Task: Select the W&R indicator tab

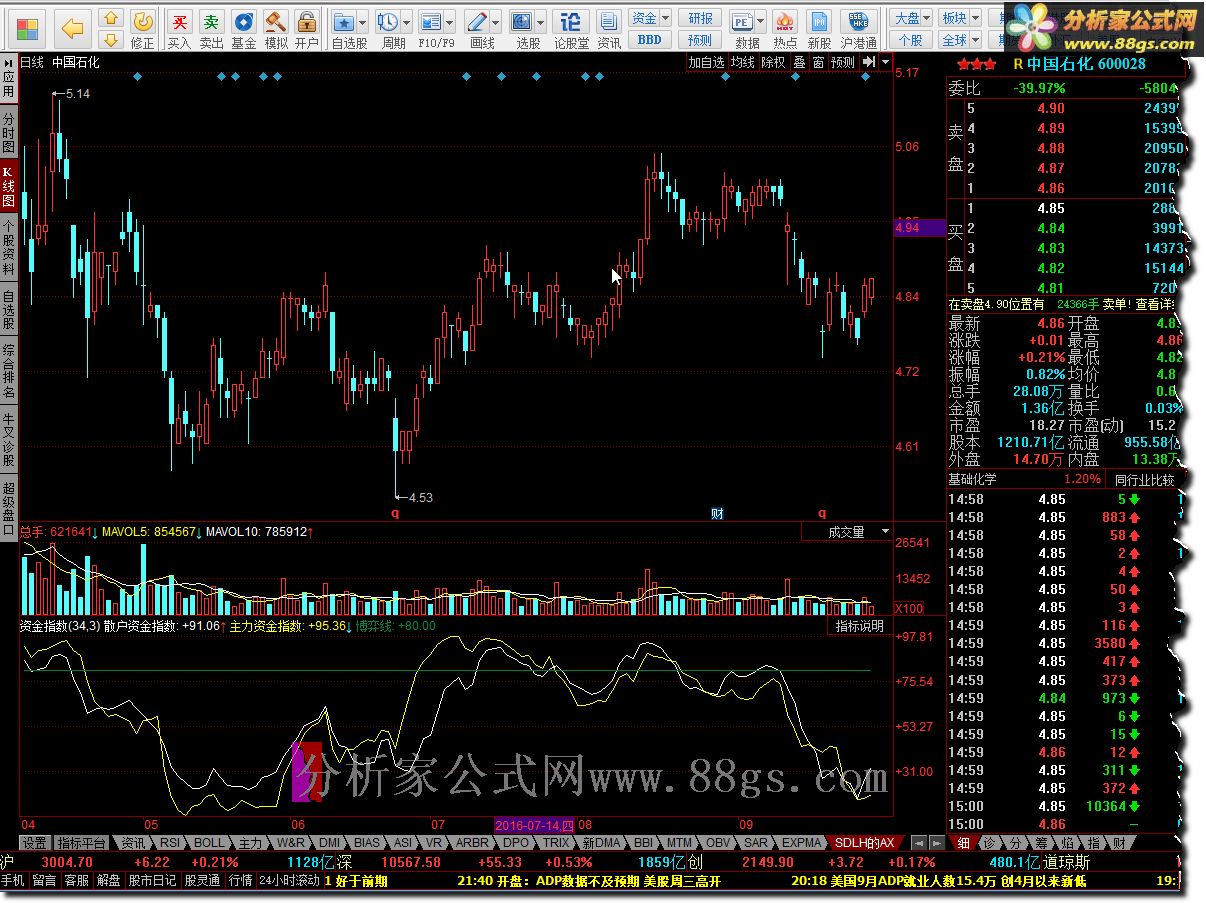Action: [290, 843]
